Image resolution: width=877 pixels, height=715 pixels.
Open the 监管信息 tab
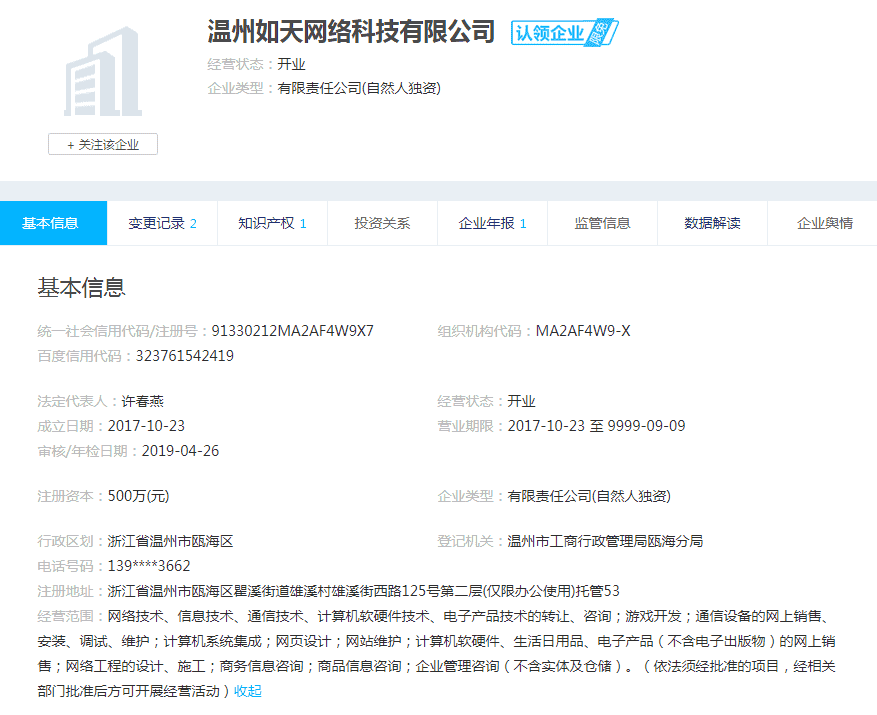602,223
